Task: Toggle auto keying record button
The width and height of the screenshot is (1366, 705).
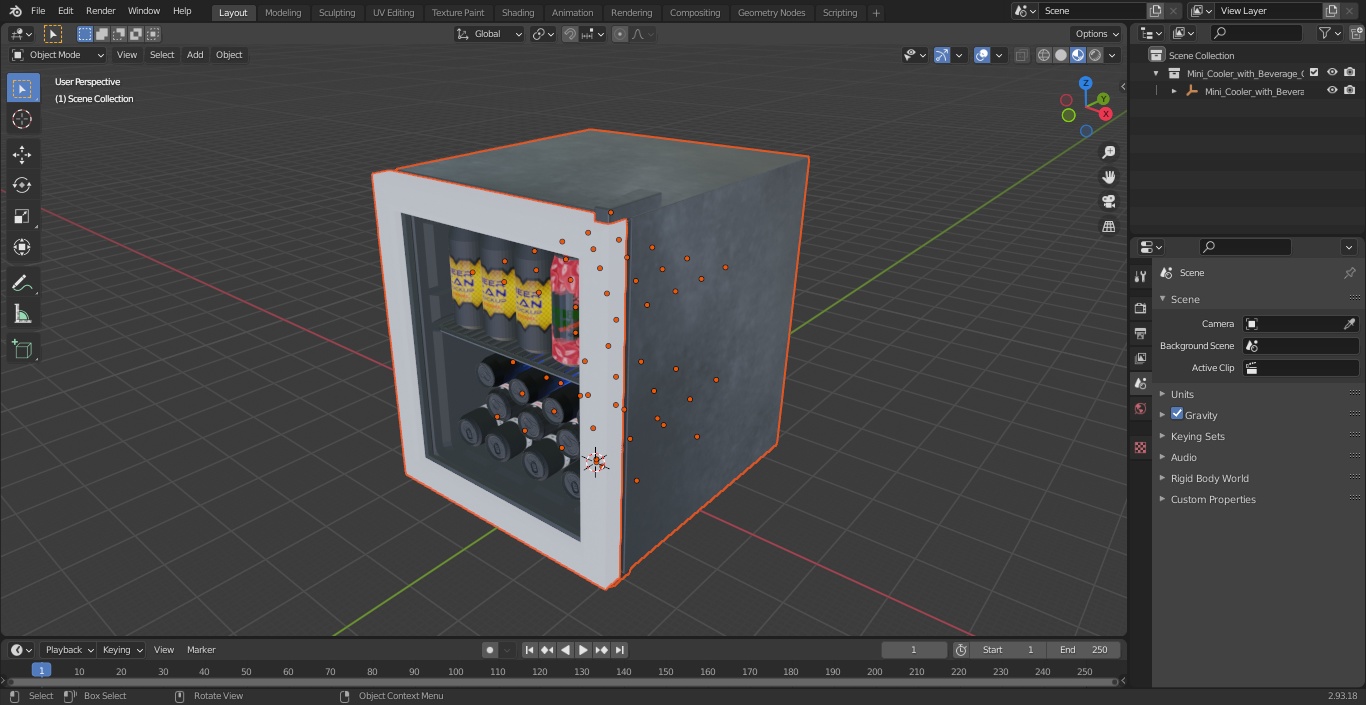Action: [490, 650]
